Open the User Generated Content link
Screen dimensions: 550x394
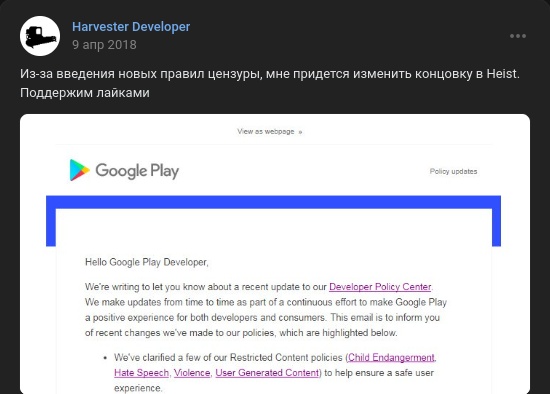pyautogui.click(x=267, y=373)
